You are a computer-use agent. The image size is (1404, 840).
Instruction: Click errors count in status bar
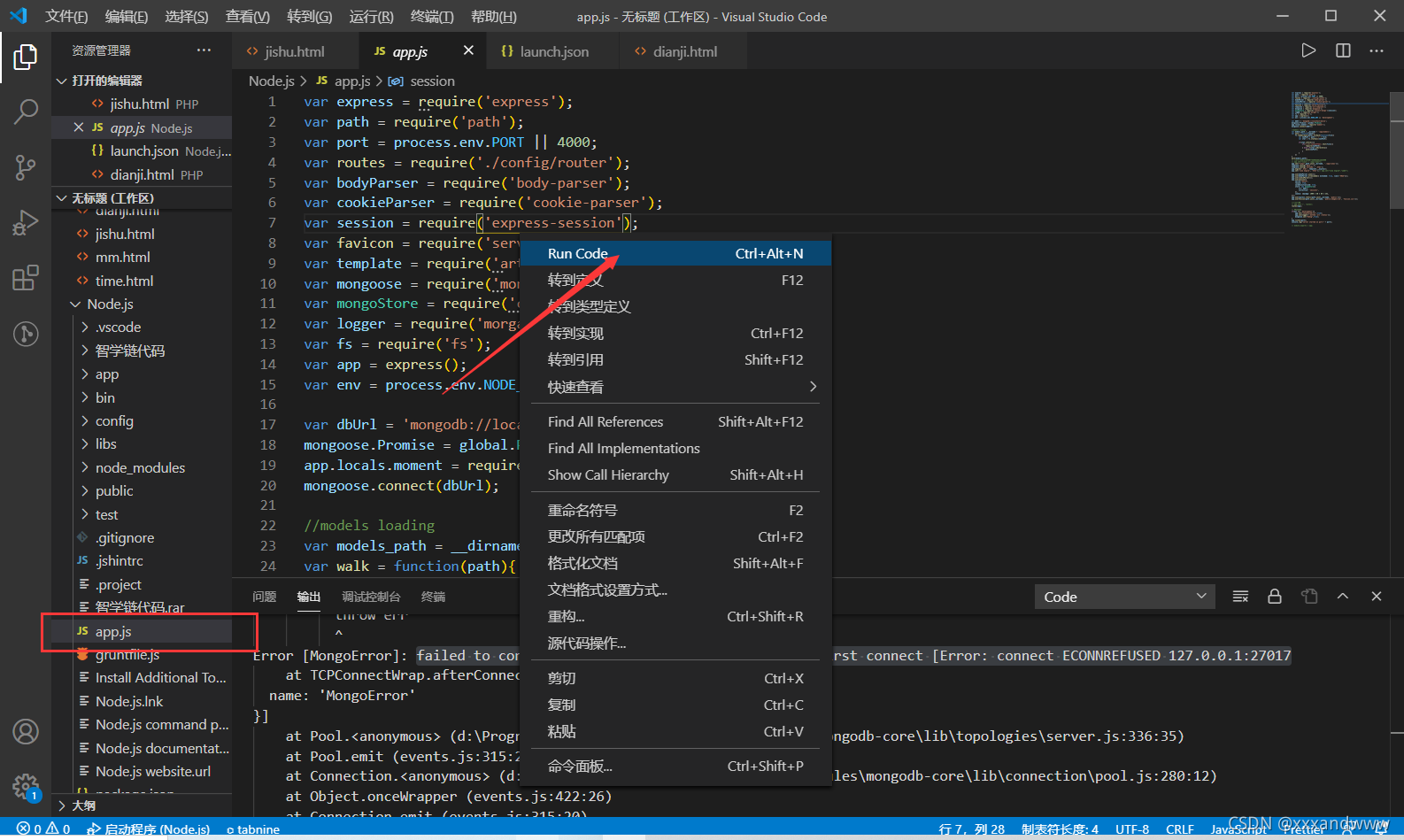(x=43, y=829)
